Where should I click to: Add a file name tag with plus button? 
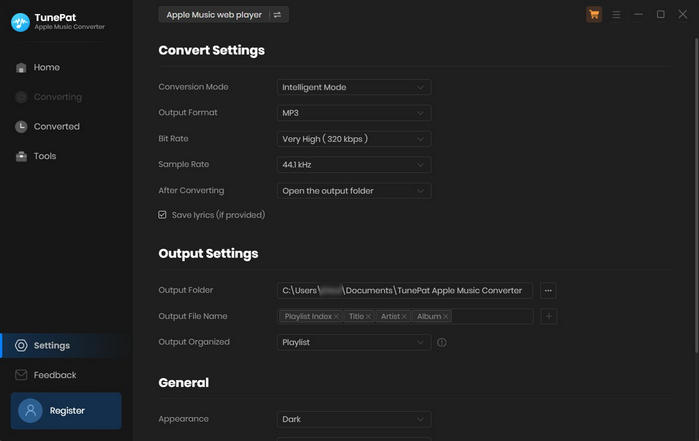[549, 317]
